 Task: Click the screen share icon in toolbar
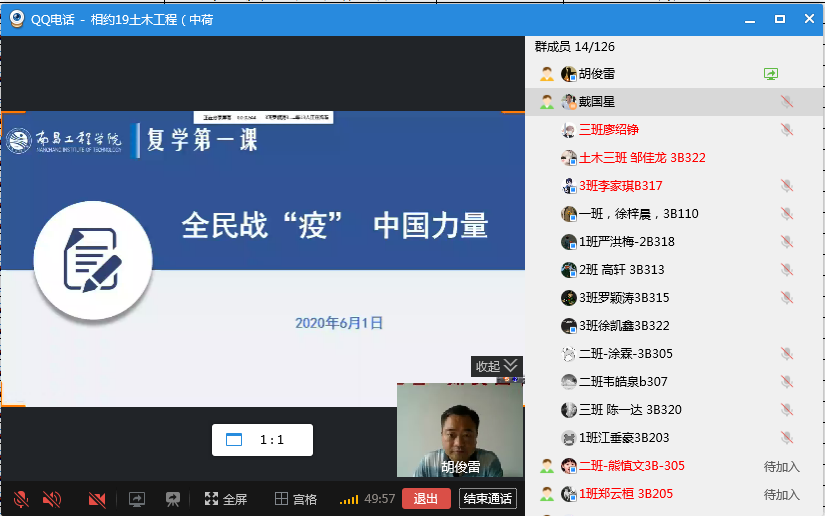(x=137, y=499)
